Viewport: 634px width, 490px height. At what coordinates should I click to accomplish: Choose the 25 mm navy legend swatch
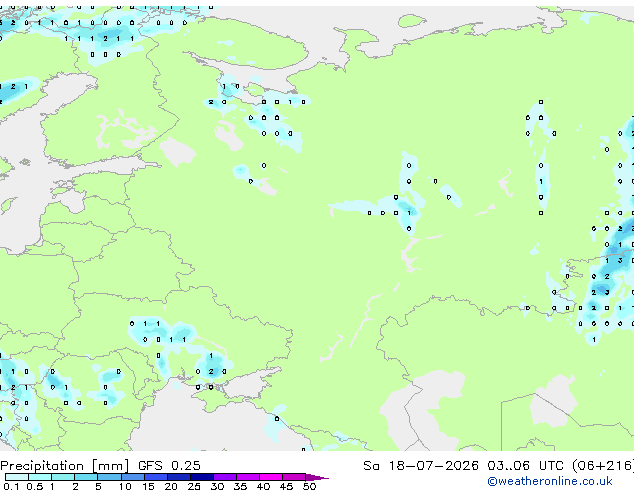click(x=202, y=477)
